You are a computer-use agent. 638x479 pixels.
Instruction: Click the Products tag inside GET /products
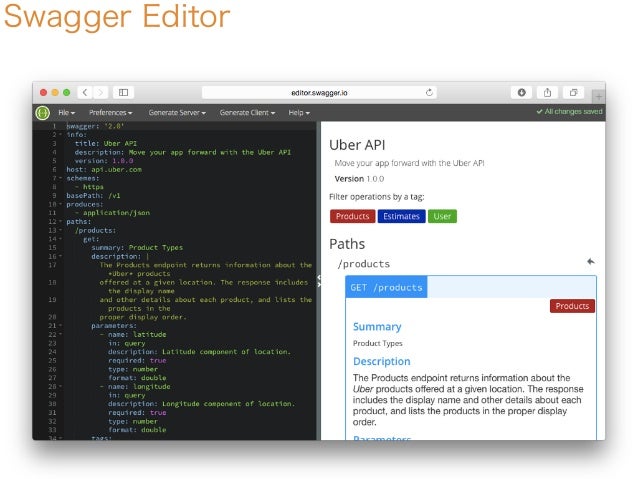click(572, 306)
